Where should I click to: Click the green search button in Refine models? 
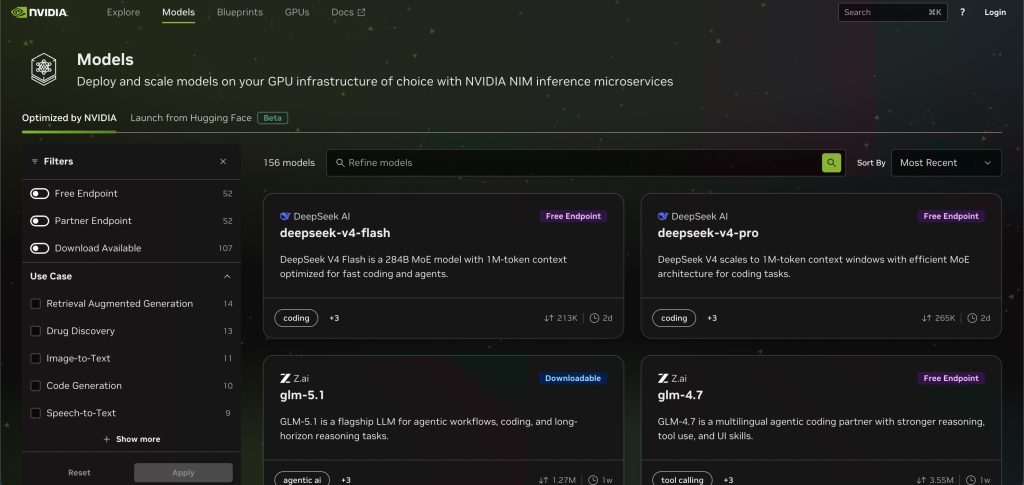pos(831,163)
